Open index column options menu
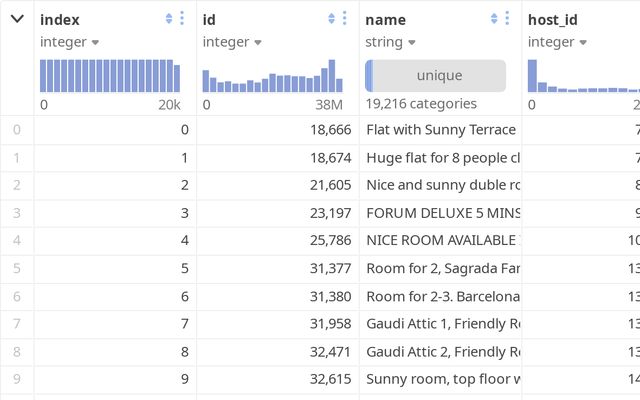The width and height of the screenshot is (640, 400). coord(182,18)
